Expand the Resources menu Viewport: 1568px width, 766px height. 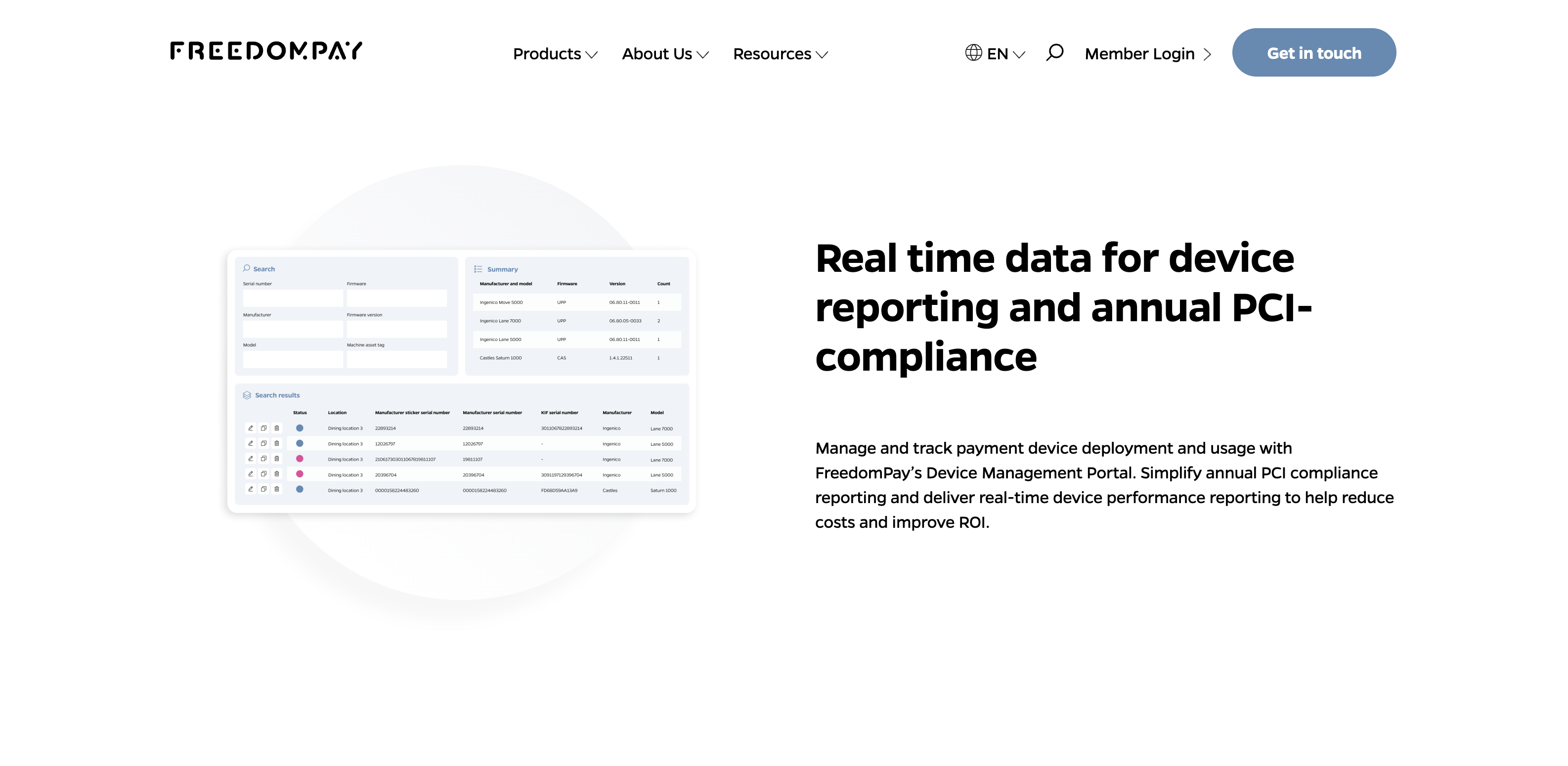coord(781,53)
